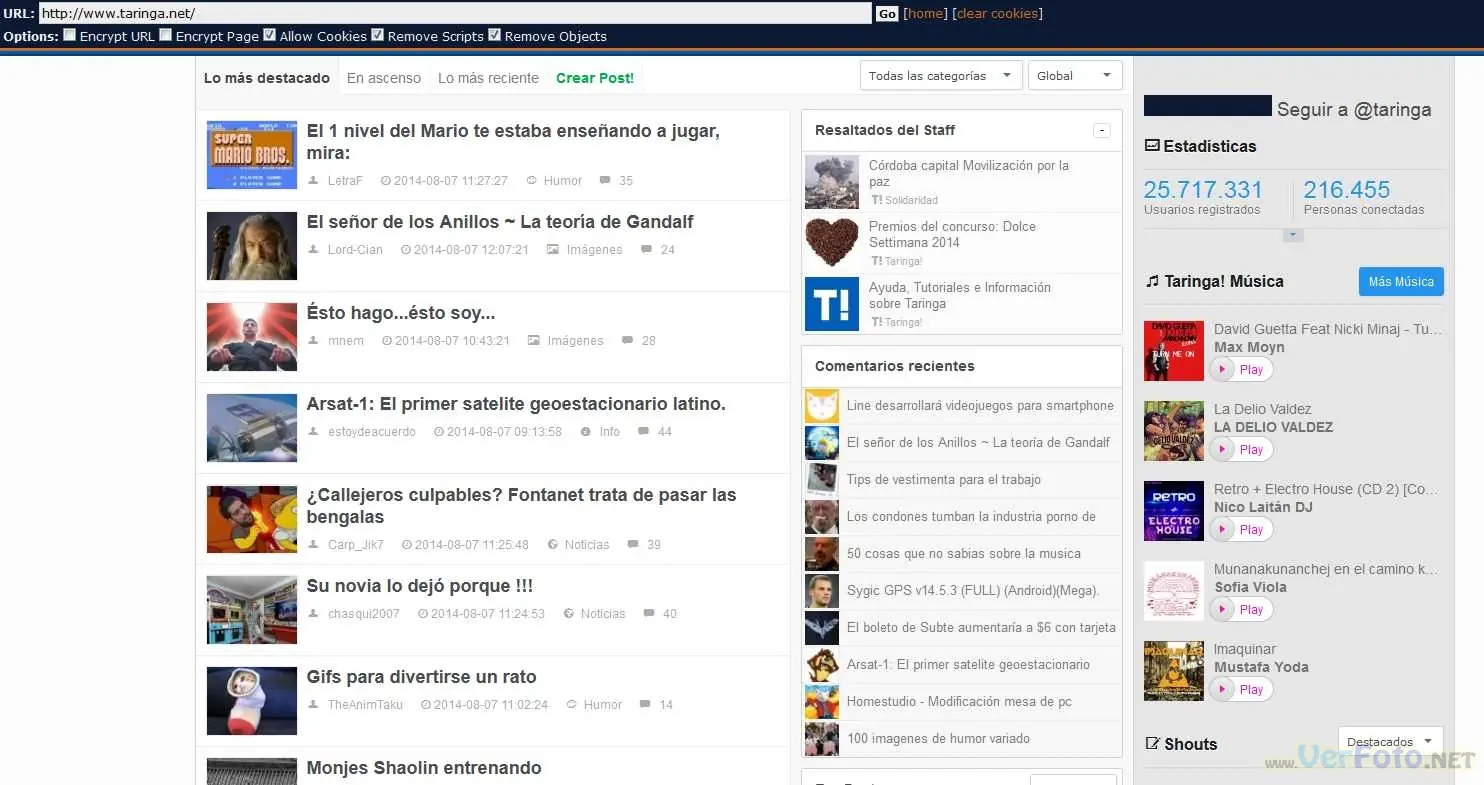This screenshot has width=1484, height=785.
Task: Open the Todas las categorías dropdown
Action: coord(941,76)
